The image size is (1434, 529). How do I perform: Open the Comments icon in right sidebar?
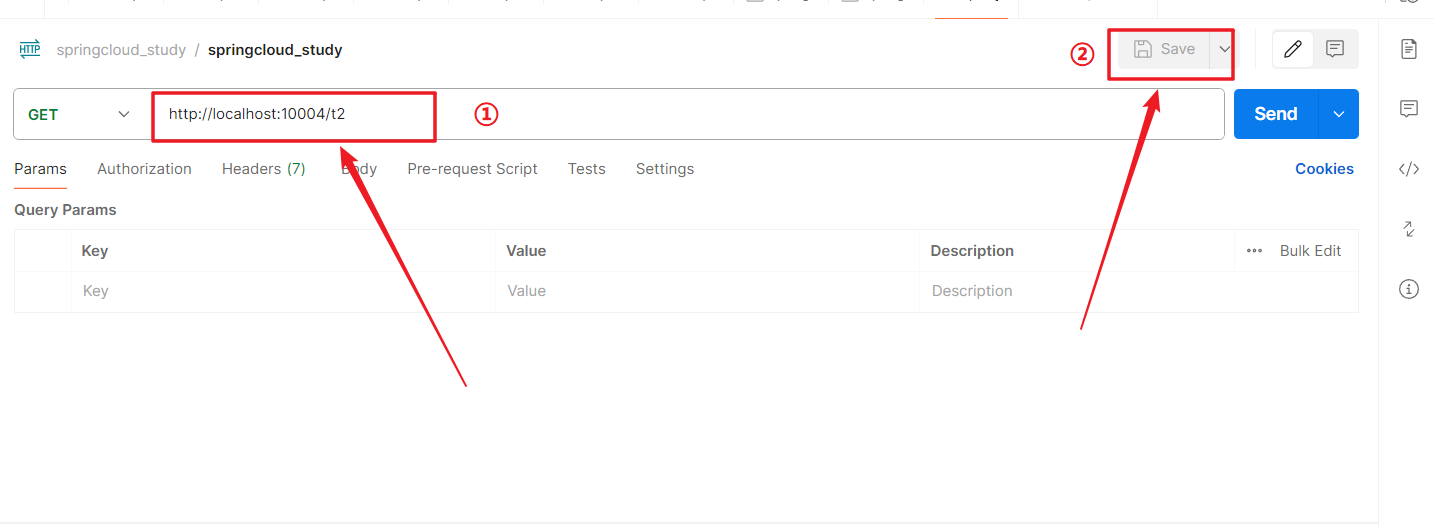[x=1409, y=109]
